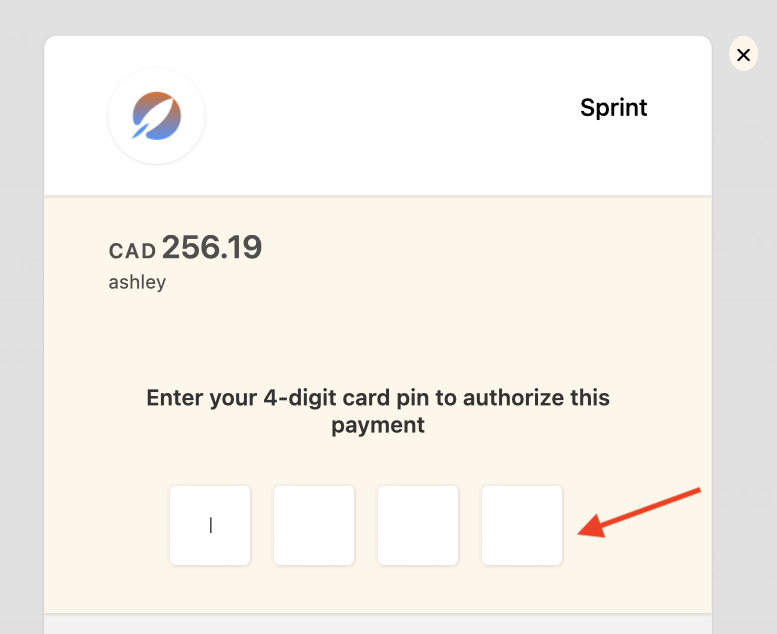Click the 256.19 payment amount
777x634 pixels.
(212, 248)
